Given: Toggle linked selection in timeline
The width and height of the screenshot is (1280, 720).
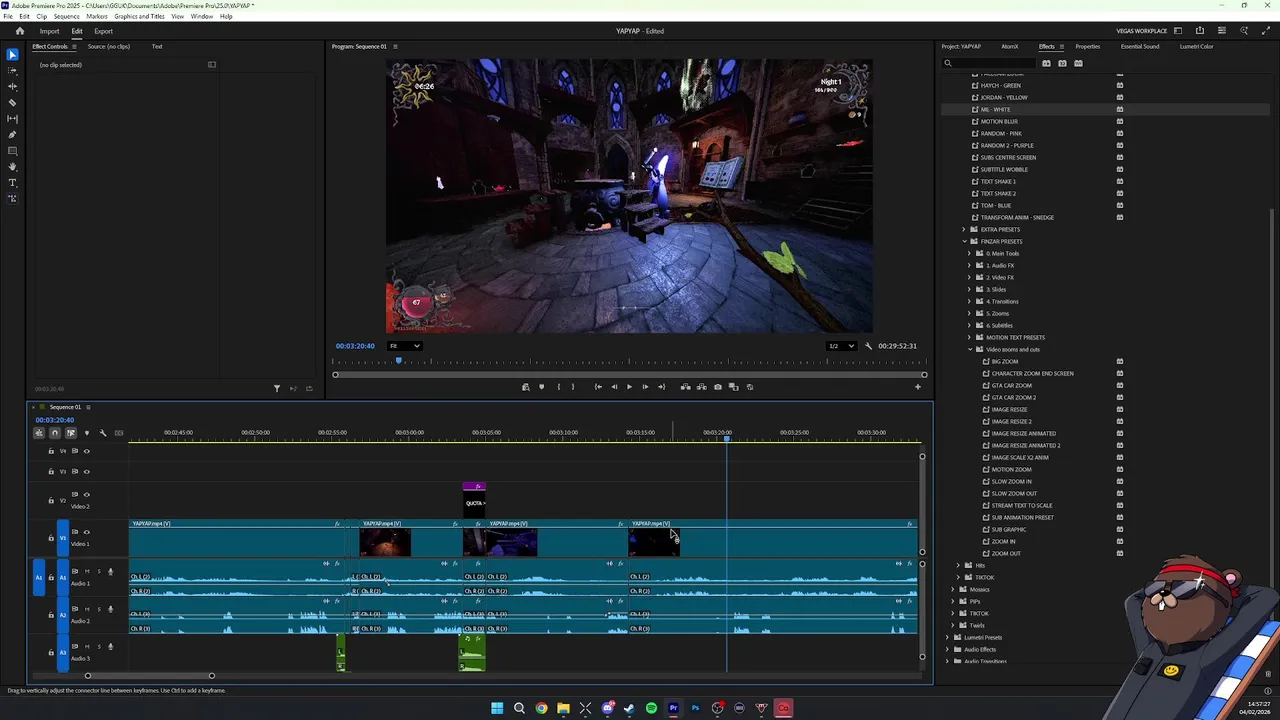Looking at the screenshot, I should coord(70,433).
